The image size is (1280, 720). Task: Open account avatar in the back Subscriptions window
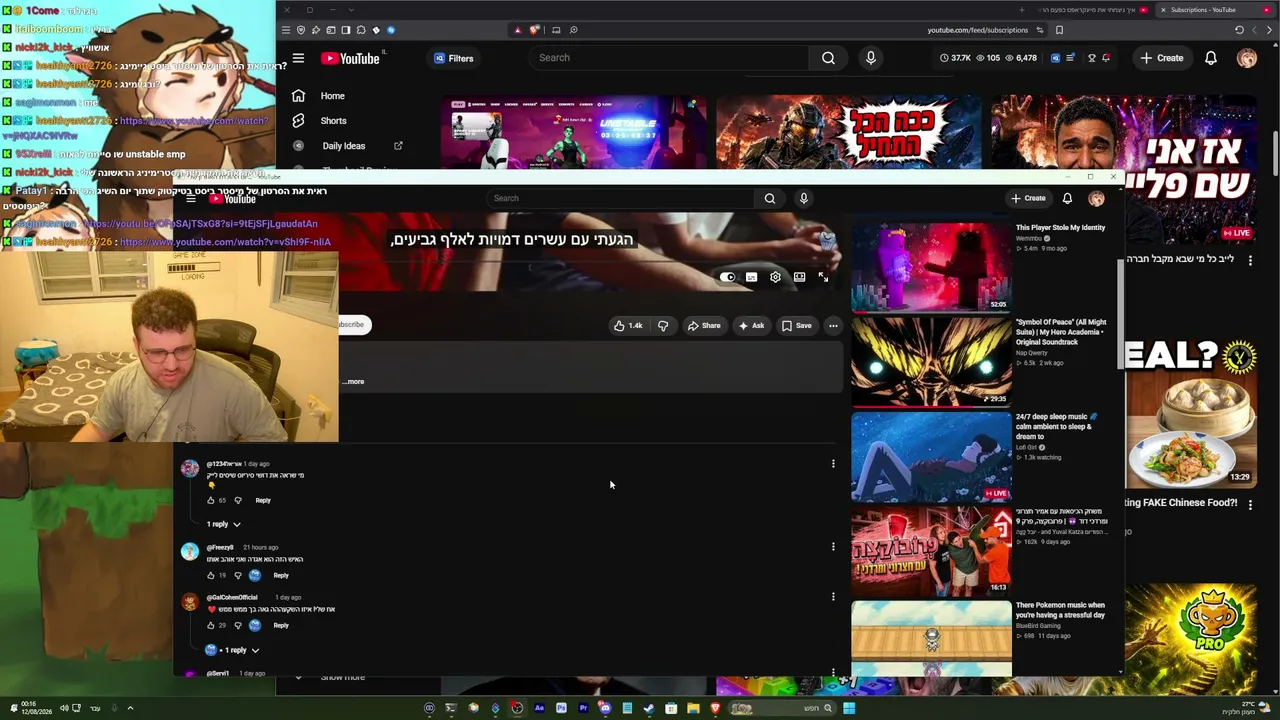tap(1246, 58)
